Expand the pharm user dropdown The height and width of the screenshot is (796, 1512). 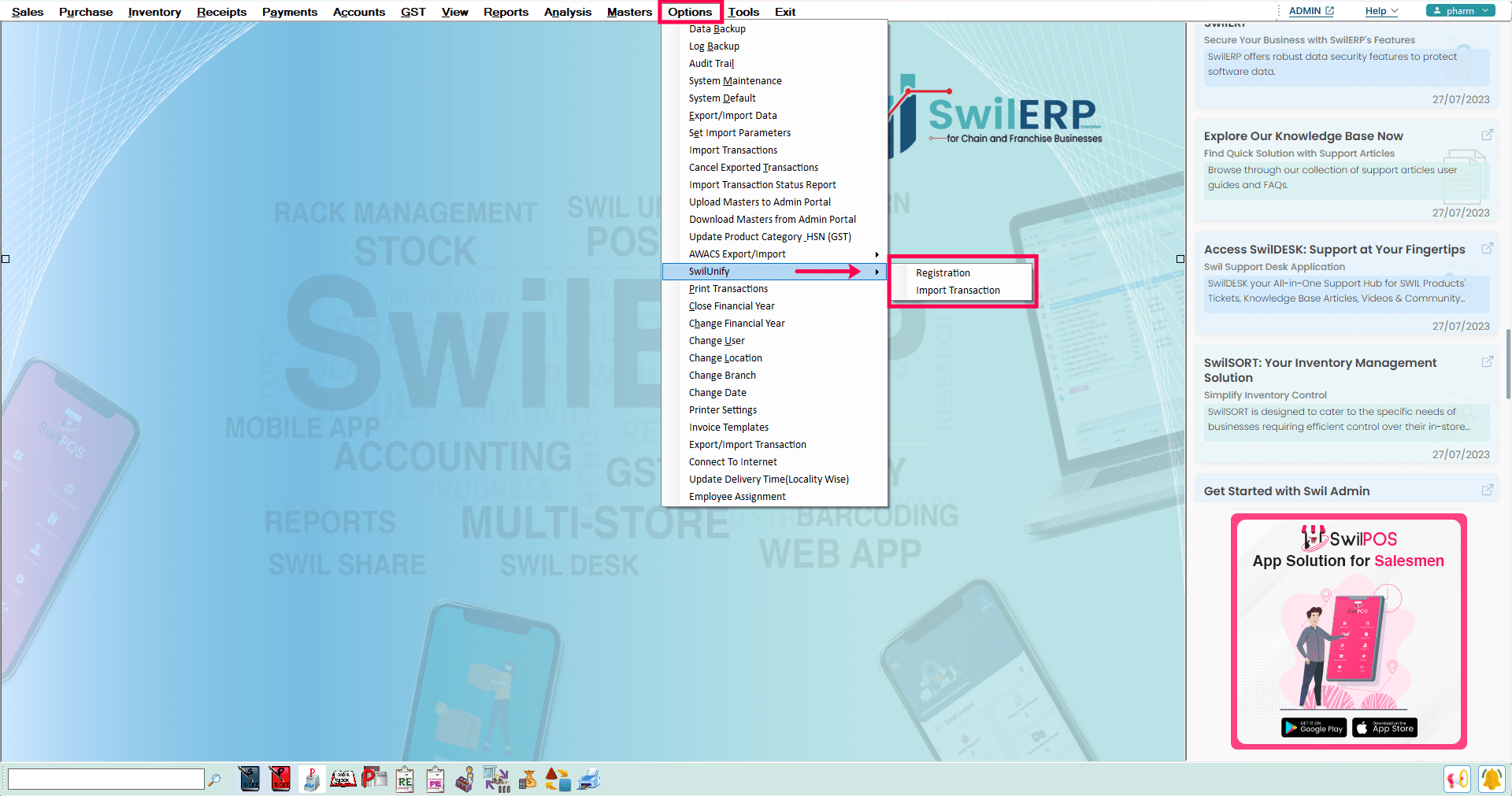[x=1460, y=10]
